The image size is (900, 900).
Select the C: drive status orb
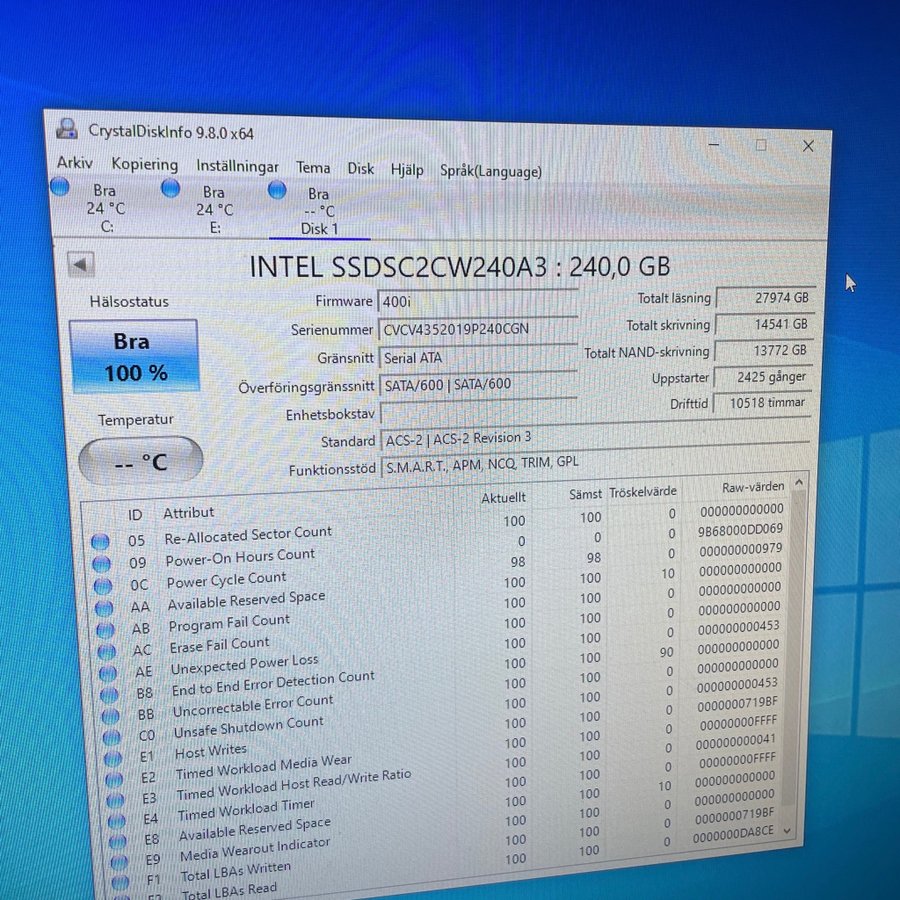click(60, 186)
